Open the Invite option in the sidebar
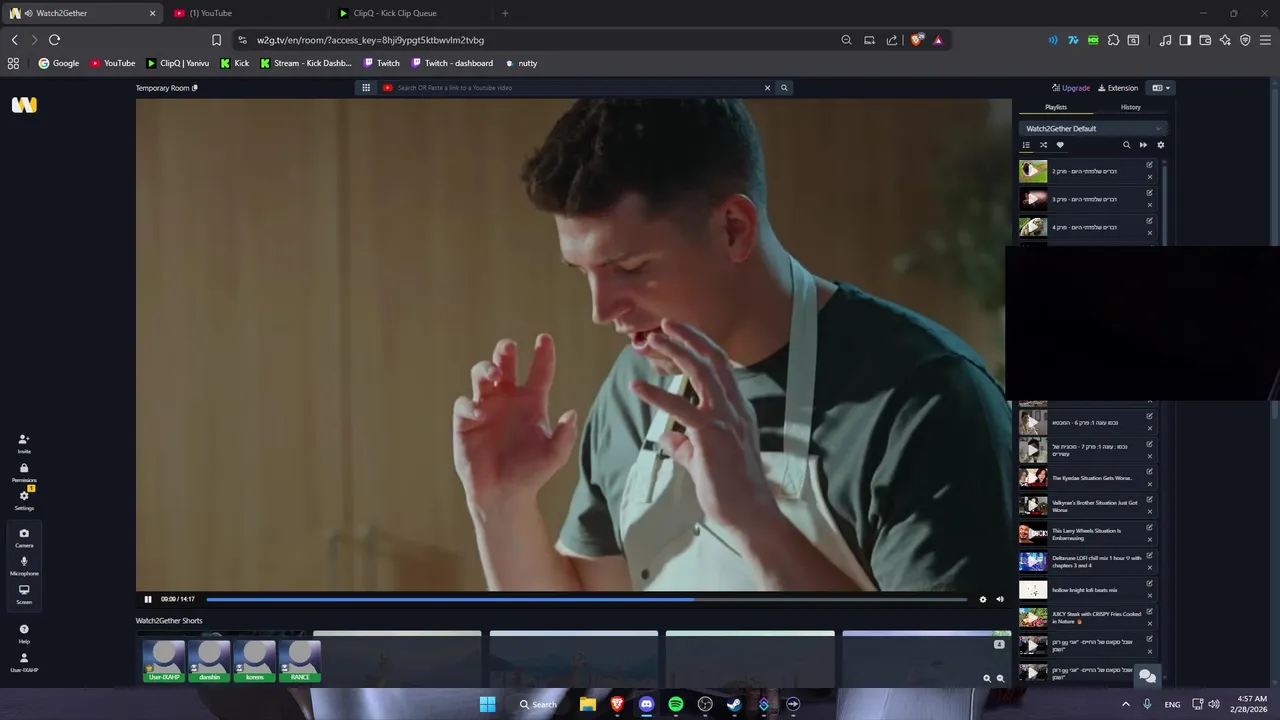The height and width of the screenshot is (720, 1280). click(24, 444)
